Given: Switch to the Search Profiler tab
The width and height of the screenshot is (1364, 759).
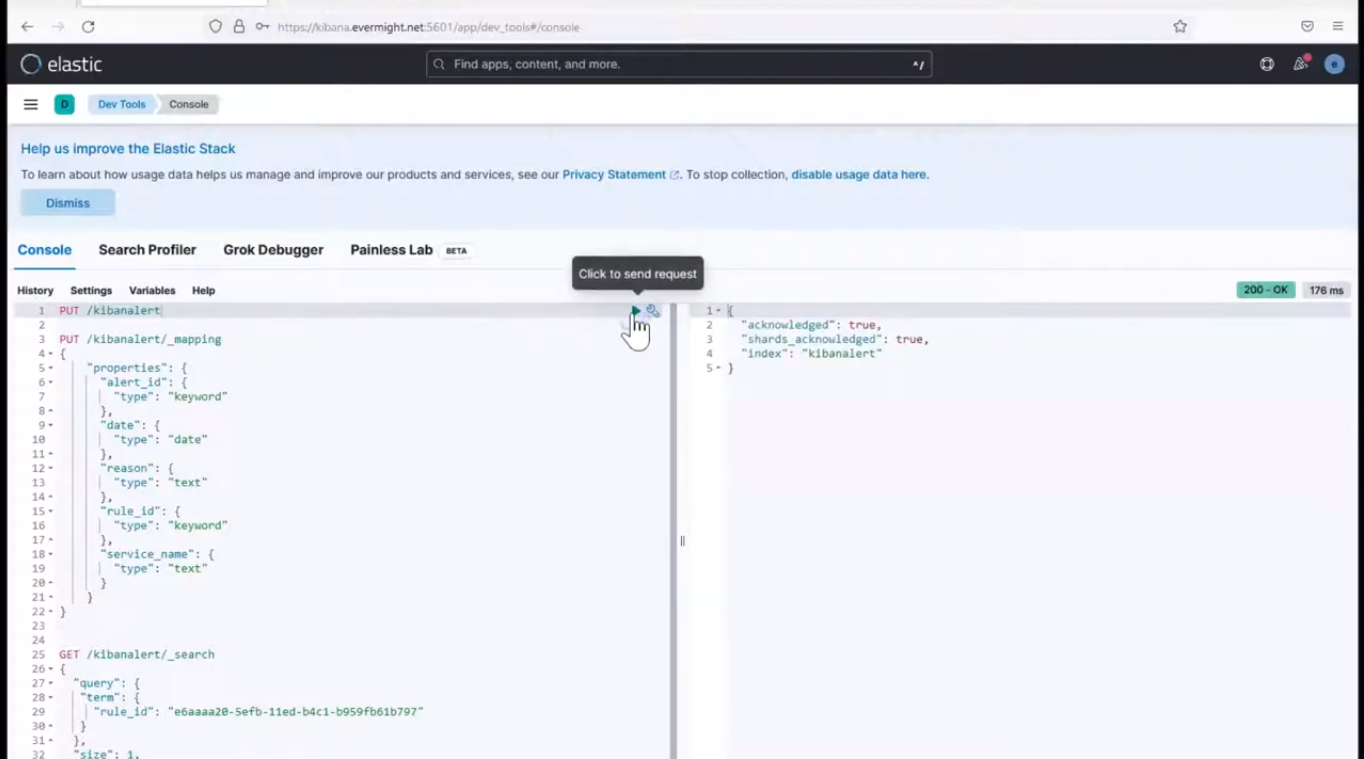Looking at the screenshot, I should pos(147,250).
